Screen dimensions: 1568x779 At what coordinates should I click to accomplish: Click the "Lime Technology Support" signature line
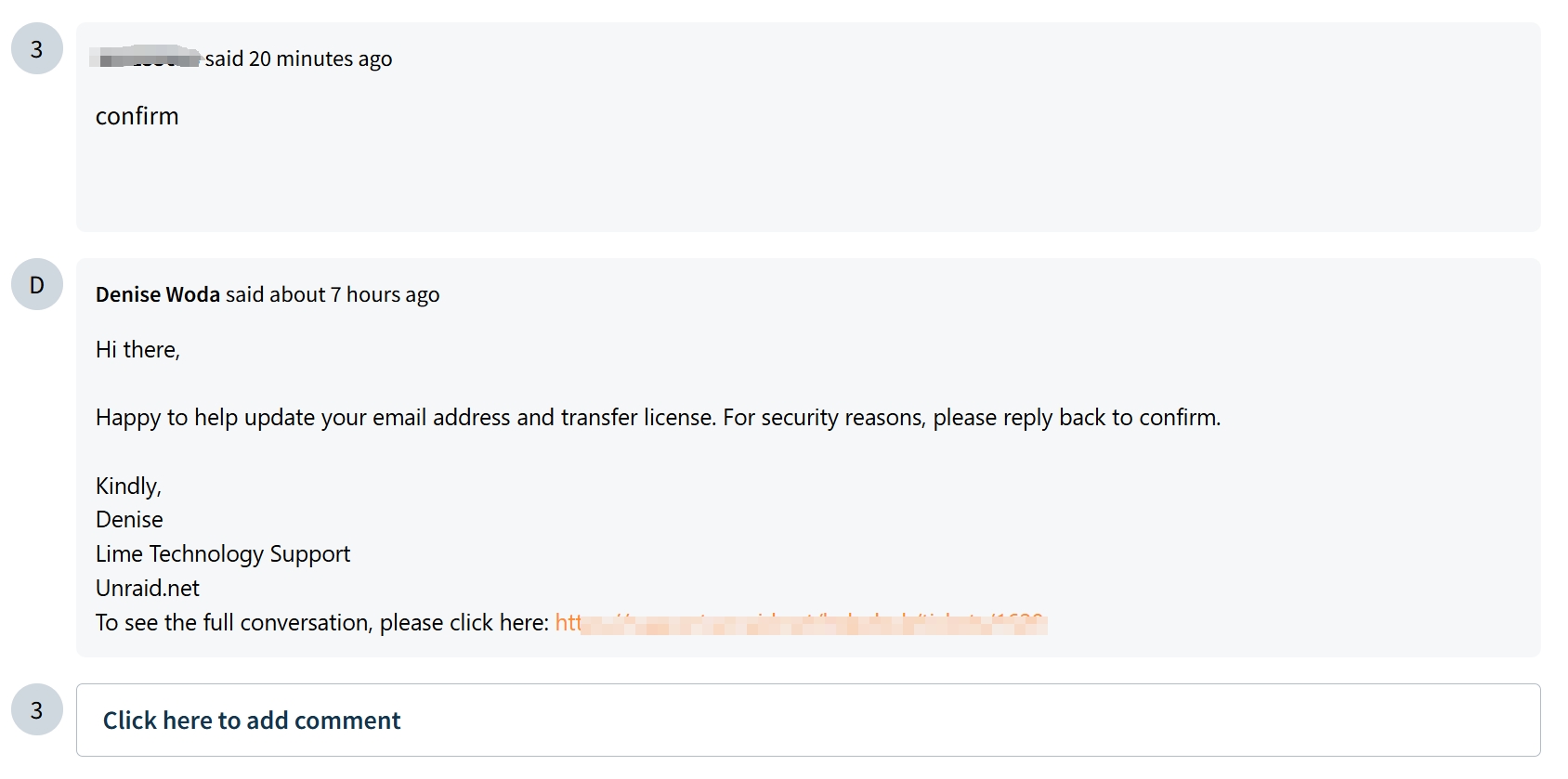coord(223,553)
